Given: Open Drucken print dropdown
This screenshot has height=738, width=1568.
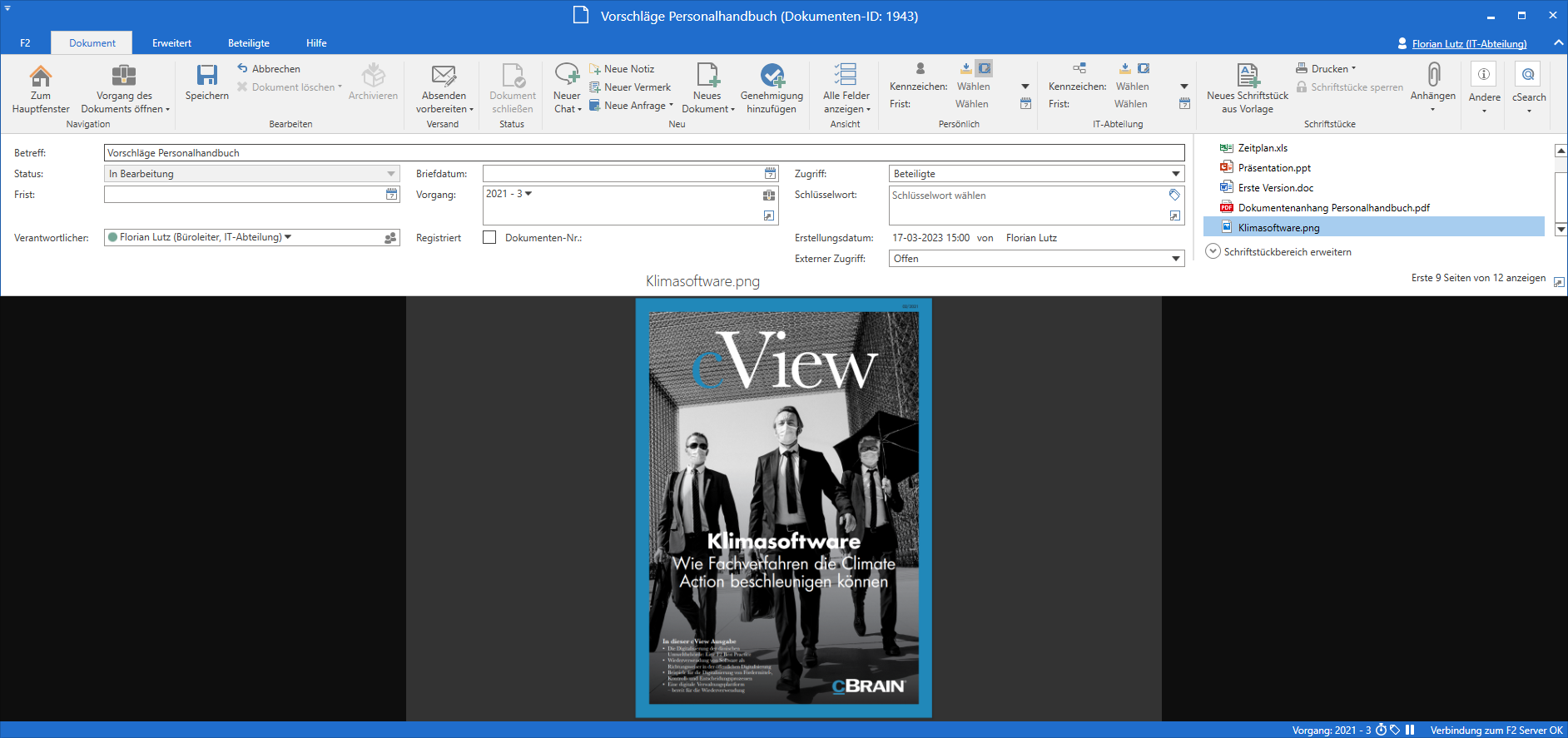Looking at the screenshot, I should pyautogui.click(x=1326, y=68).
